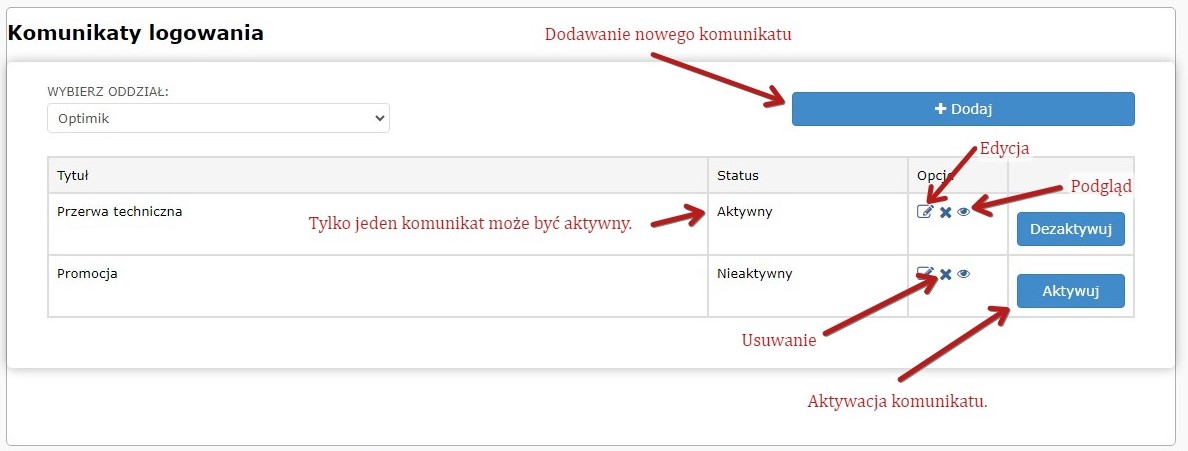
Task: Remove the Promocja message with X icon
Action: [x=945, y=274]
